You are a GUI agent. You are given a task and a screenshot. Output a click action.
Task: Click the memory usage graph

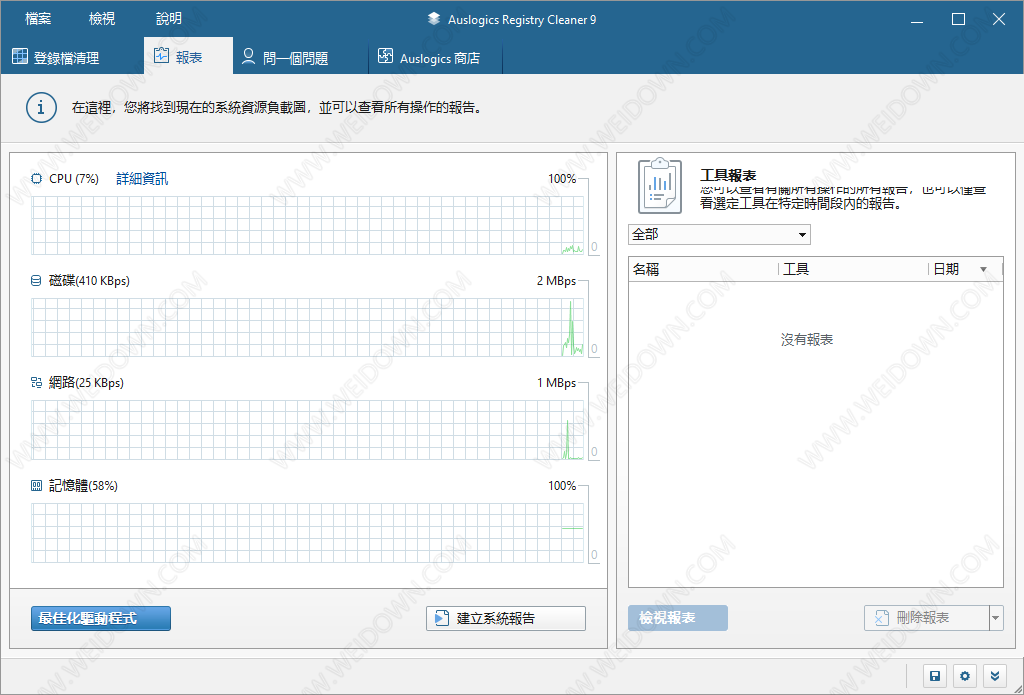pyautogui.click(x=308, y=533)
